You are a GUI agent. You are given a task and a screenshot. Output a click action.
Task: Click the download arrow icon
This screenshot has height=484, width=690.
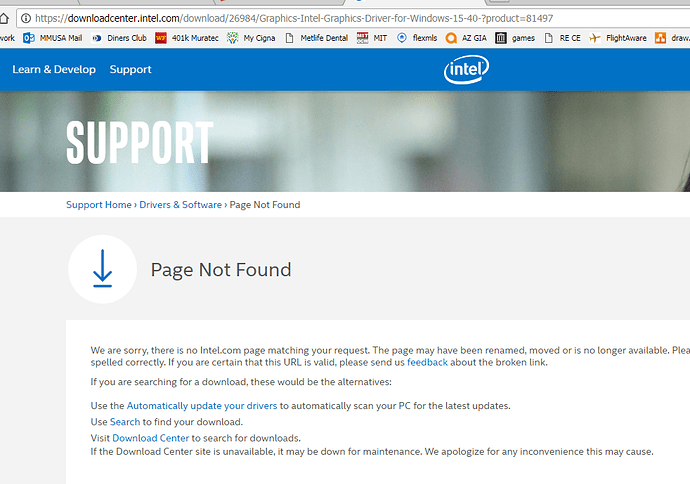click(103, 269)
